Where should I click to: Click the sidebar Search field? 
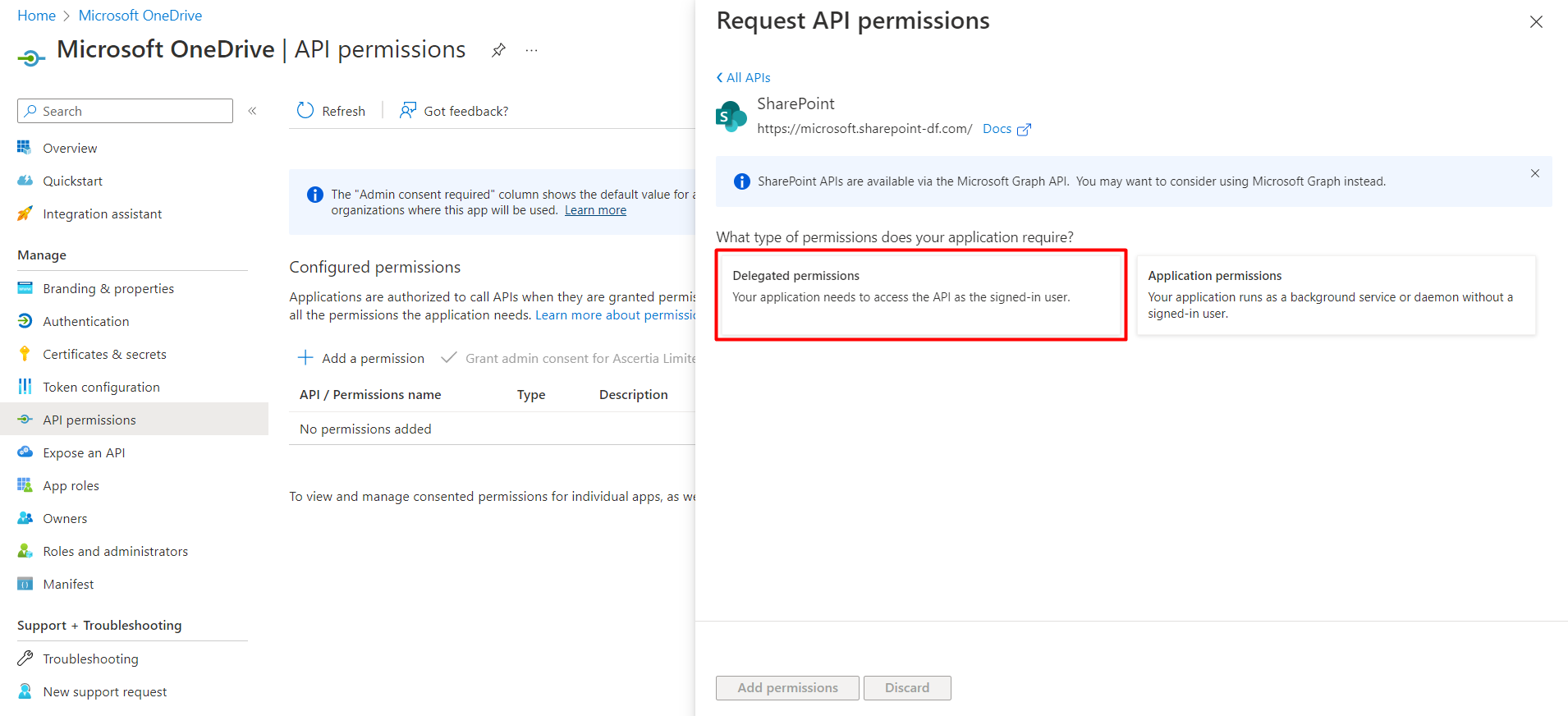click(125, 111)
